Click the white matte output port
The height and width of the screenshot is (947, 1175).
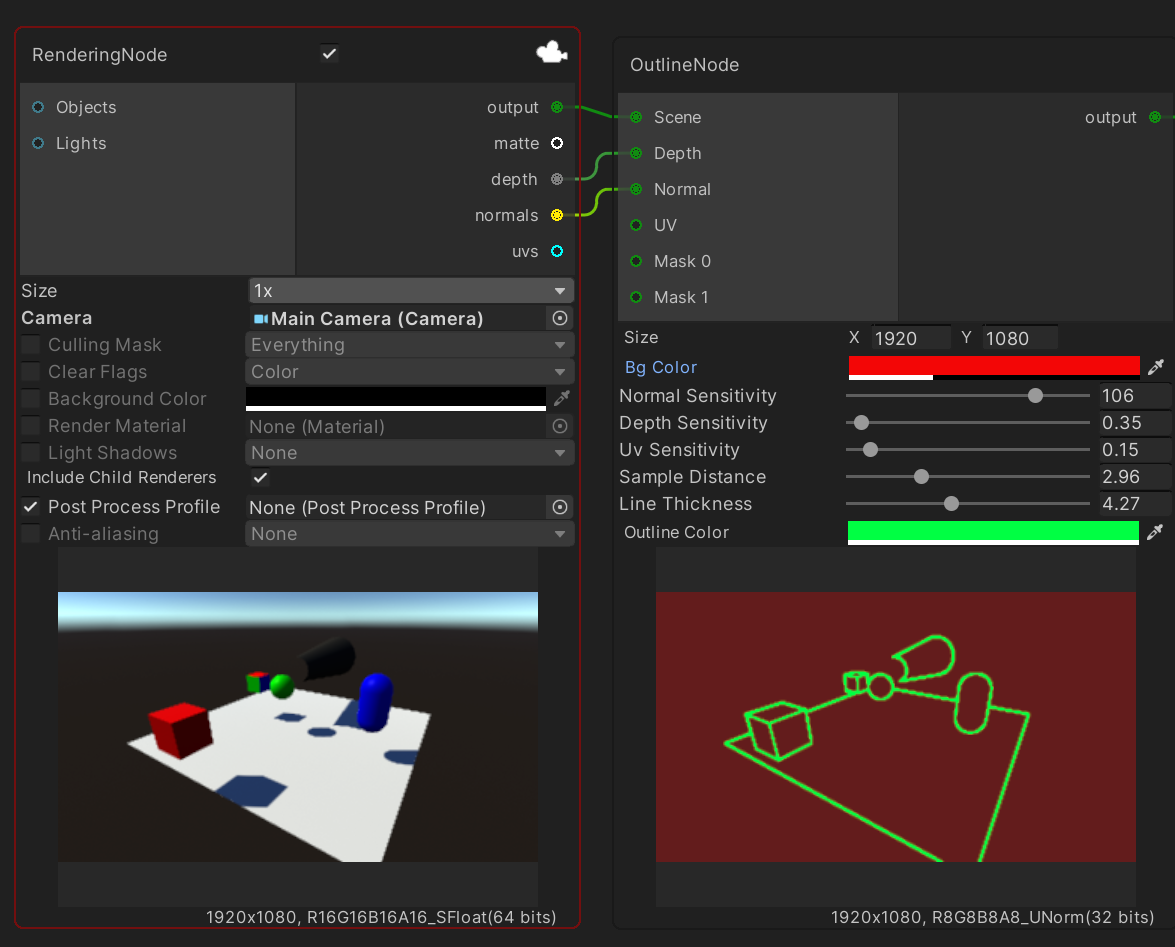click(x=557, y=143)
